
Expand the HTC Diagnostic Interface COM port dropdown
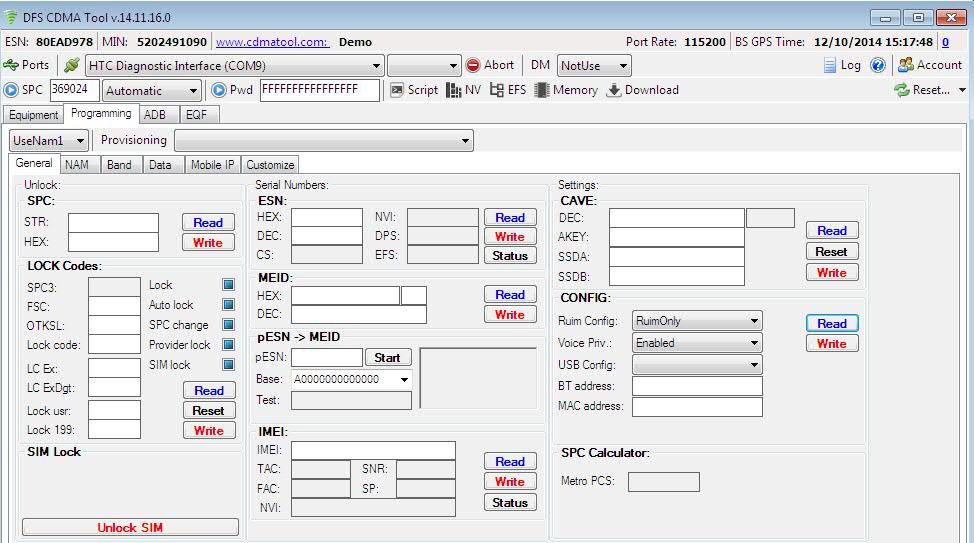coord(376,66)
